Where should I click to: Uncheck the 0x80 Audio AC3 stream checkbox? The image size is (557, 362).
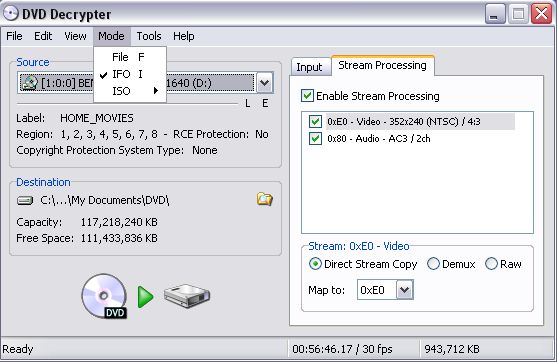(x=315, y=138)
